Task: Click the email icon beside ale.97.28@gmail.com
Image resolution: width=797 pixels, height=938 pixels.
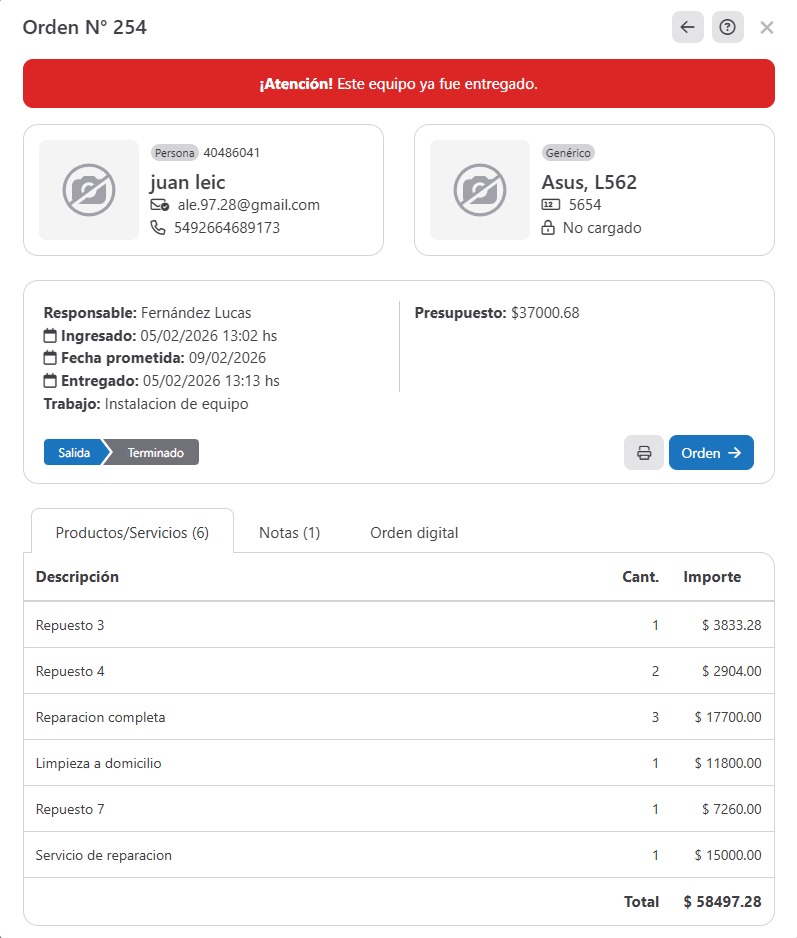Action: (x=159, y=205)
